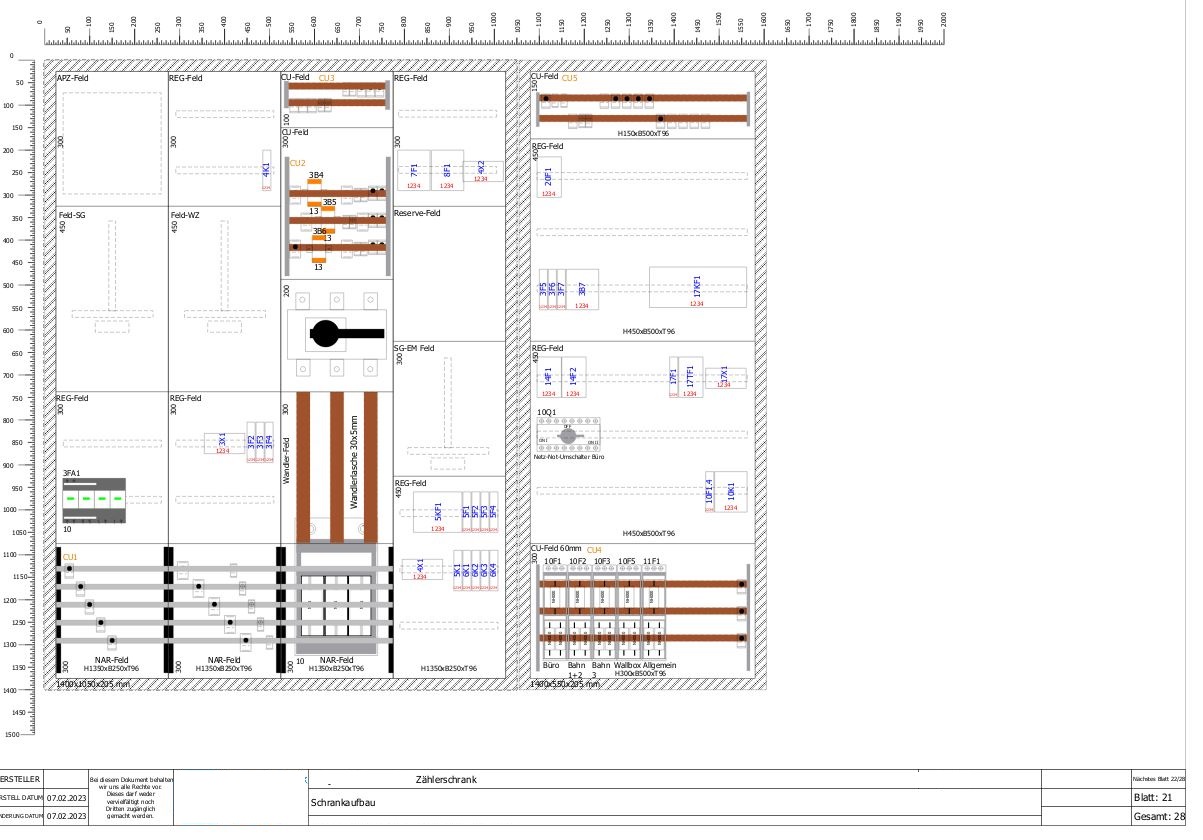
Task: Click the 7F1 device block
Action: (414, 170)
